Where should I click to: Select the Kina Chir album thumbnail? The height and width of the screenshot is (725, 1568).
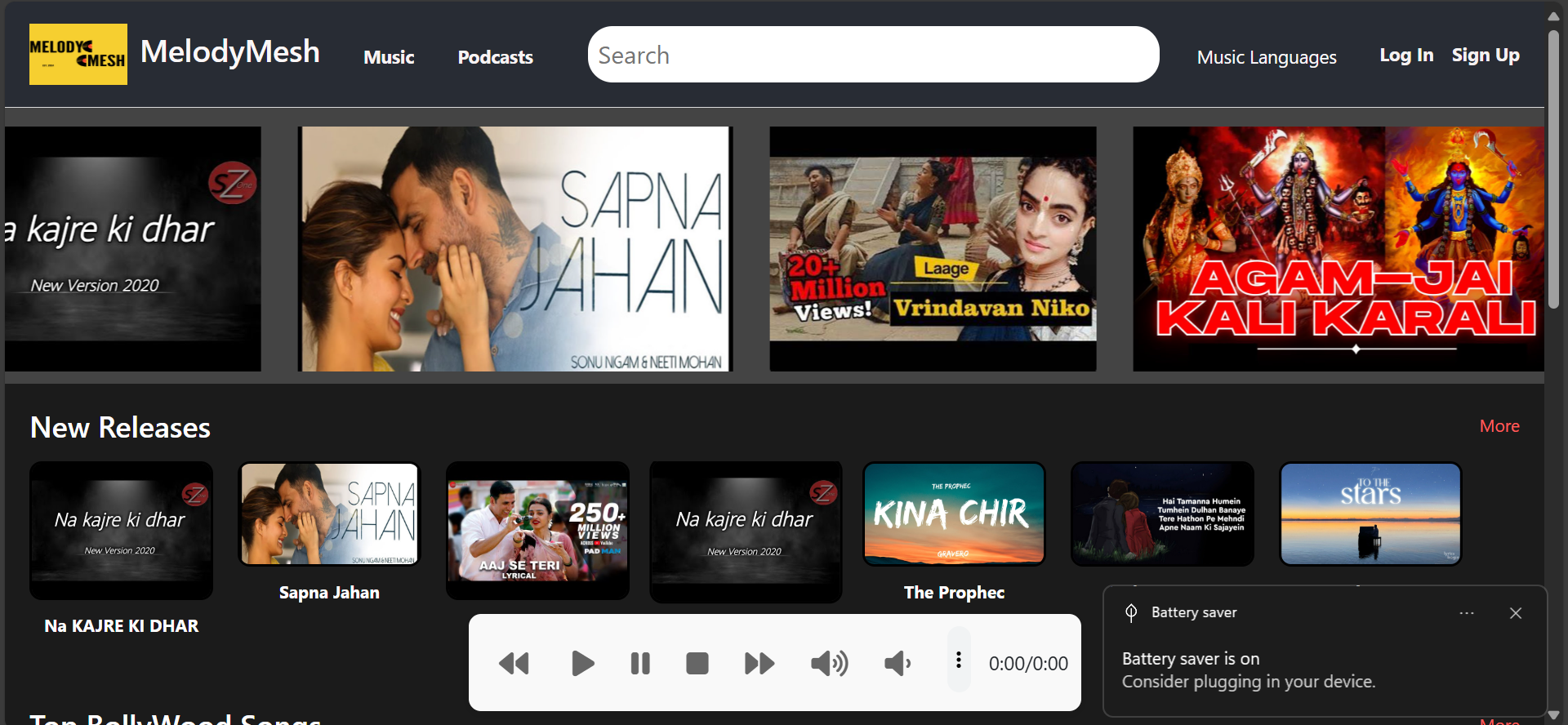[954, 514]
